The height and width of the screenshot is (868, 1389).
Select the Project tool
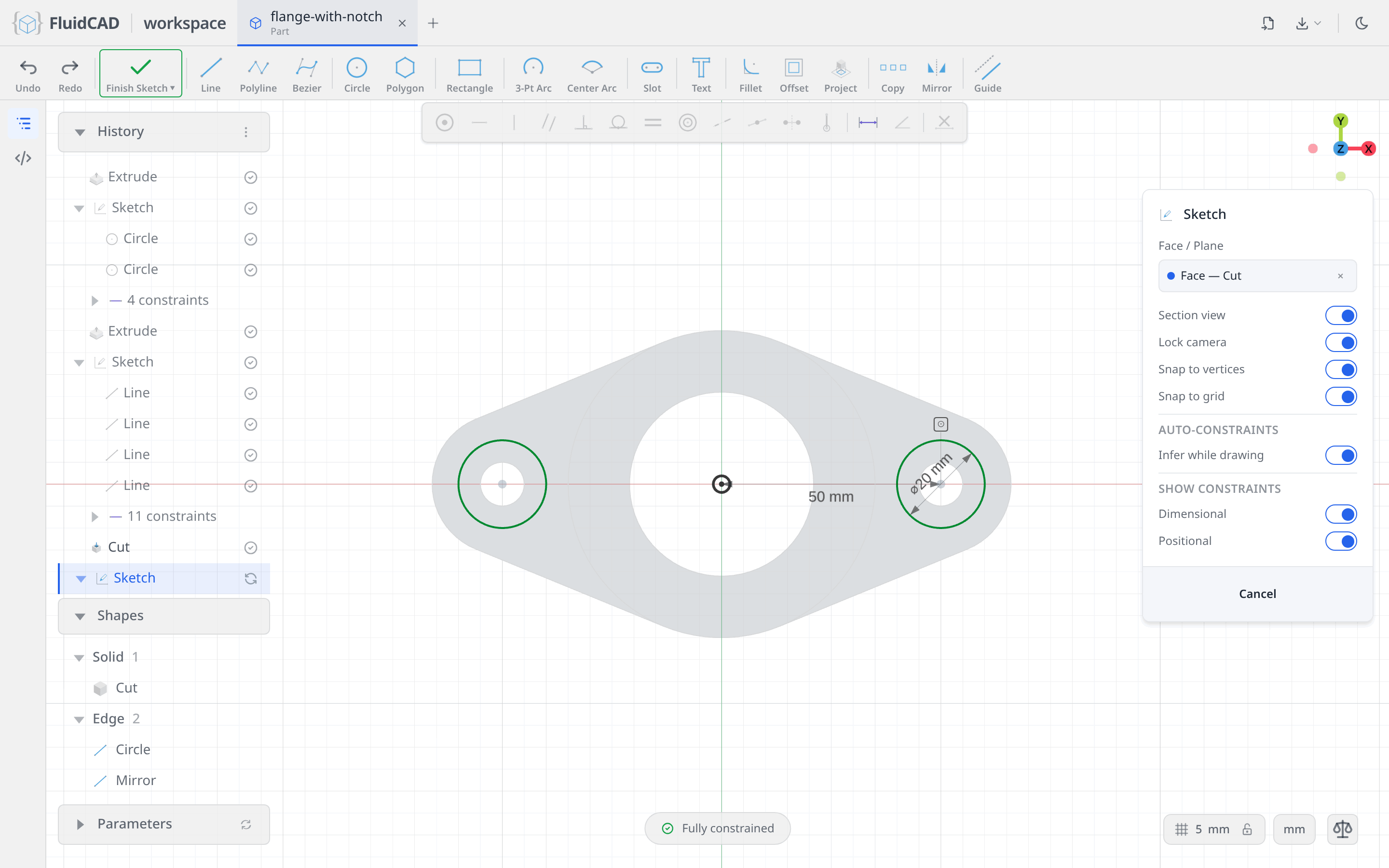(840, 75)
